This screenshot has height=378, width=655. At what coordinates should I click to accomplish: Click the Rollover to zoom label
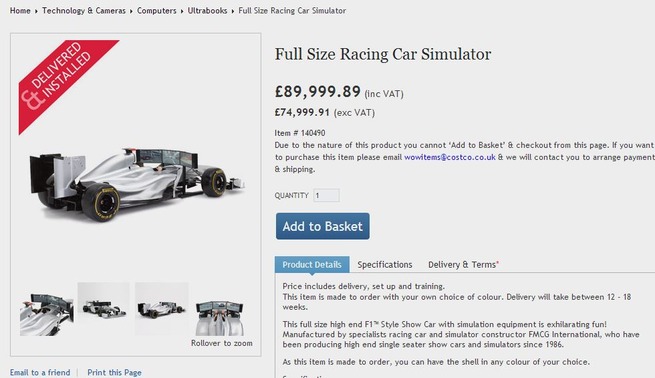pyautogui.click(x=221, y=343)
